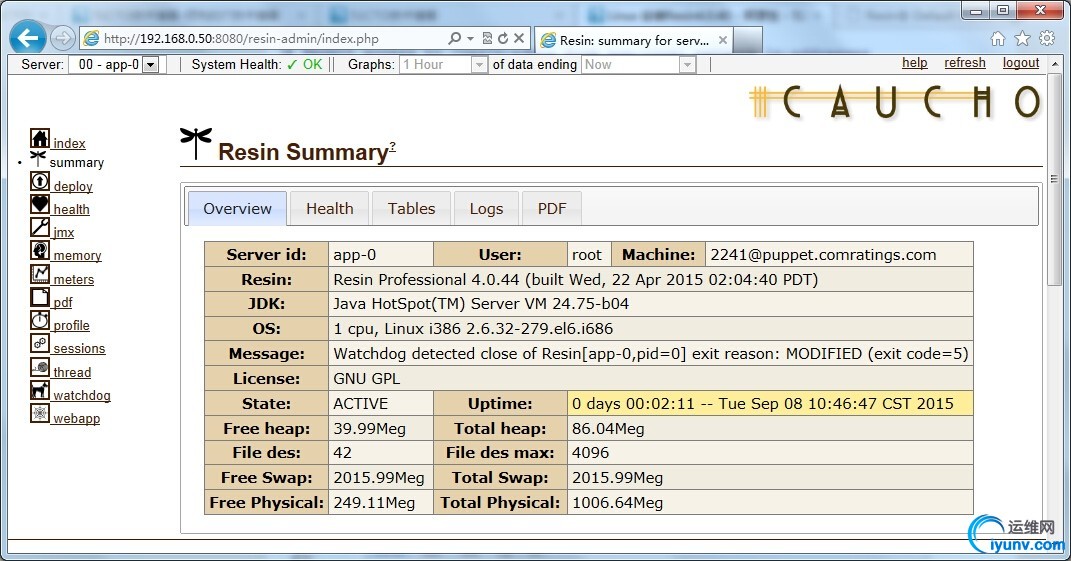This screenshot has height=561, width=1071.
Task: Click the deploy arrow icon
Action: pos(40,181)
